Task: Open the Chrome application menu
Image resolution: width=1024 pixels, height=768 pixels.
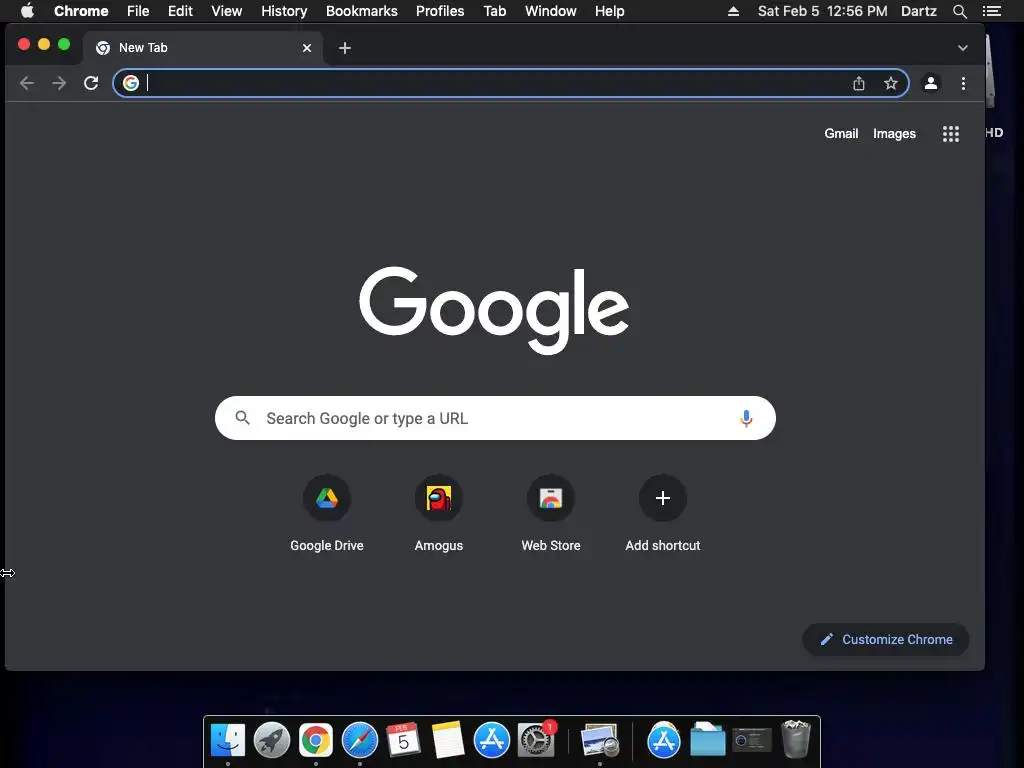Action: 81,11
